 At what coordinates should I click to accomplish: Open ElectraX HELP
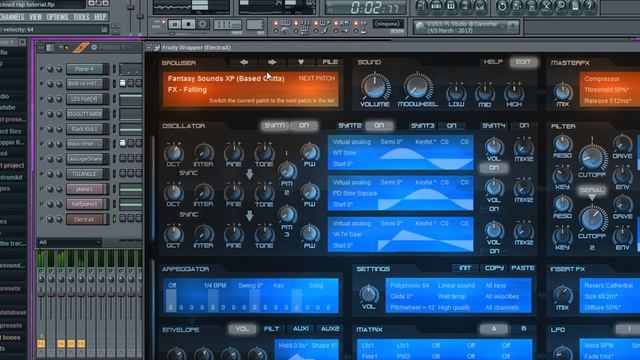(x=493, y=62)
